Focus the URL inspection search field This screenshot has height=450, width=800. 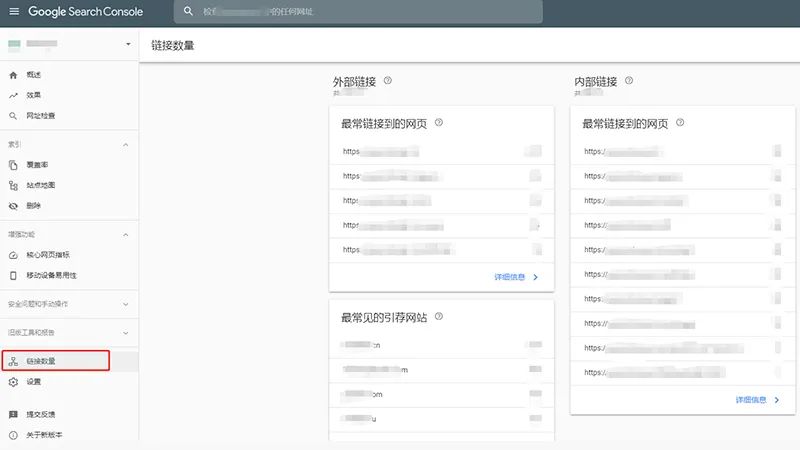coord(358,12)
